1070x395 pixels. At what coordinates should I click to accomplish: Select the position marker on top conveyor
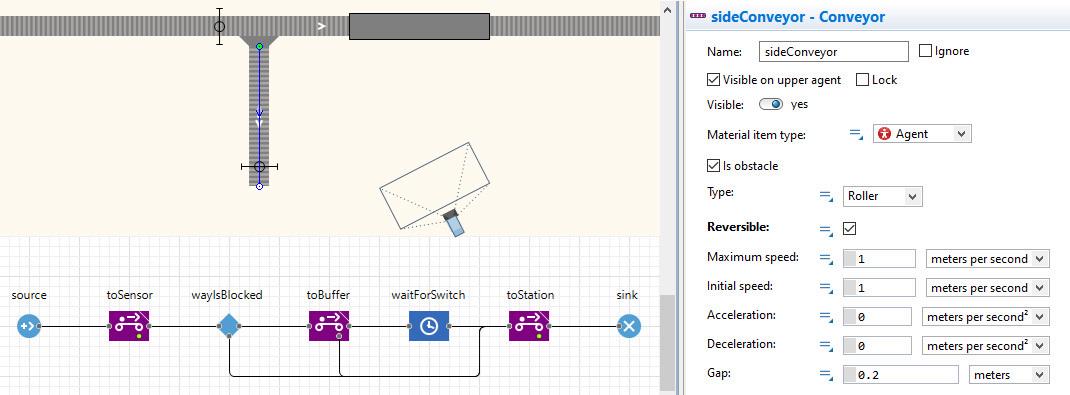pyautogui.click(x=219, y=27)
